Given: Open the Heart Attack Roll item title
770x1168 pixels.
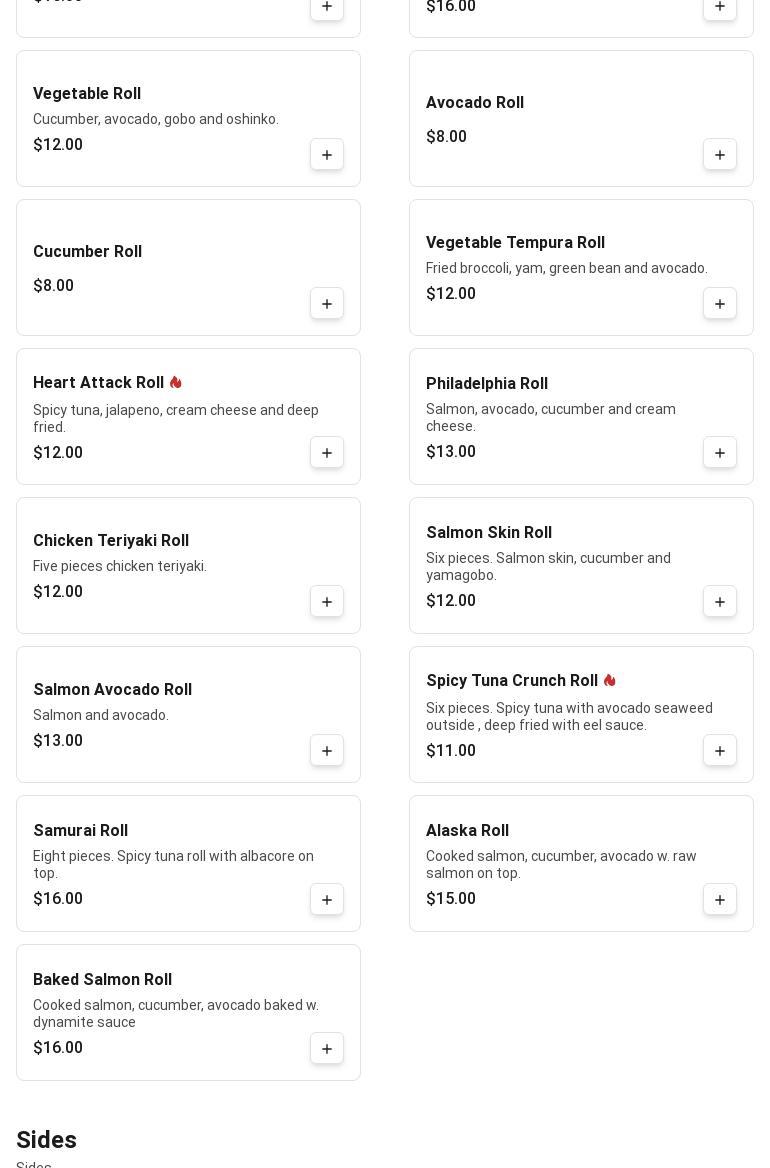Looking at the screenshot, I should pos(98,383).
